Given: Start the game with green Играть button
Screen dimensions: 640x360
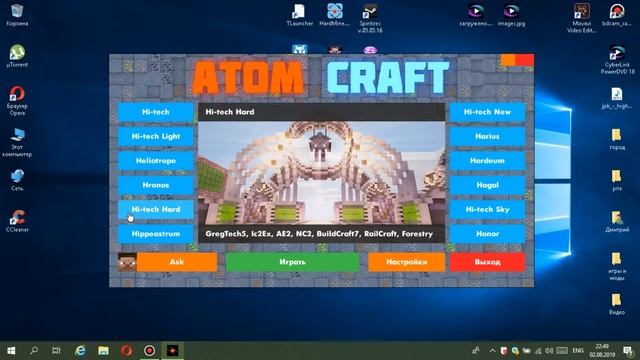Looking at the screenshot, I should 292,262.
